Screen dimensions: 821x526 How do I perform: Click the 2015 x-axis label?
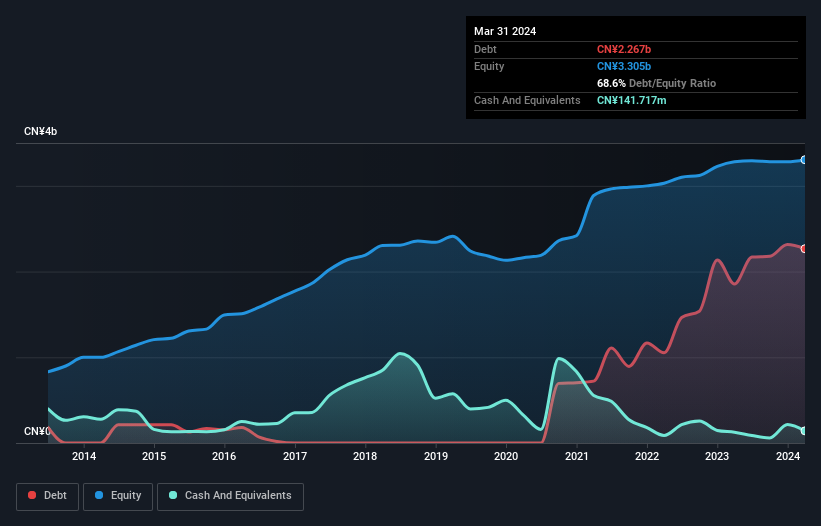[154, 456]
